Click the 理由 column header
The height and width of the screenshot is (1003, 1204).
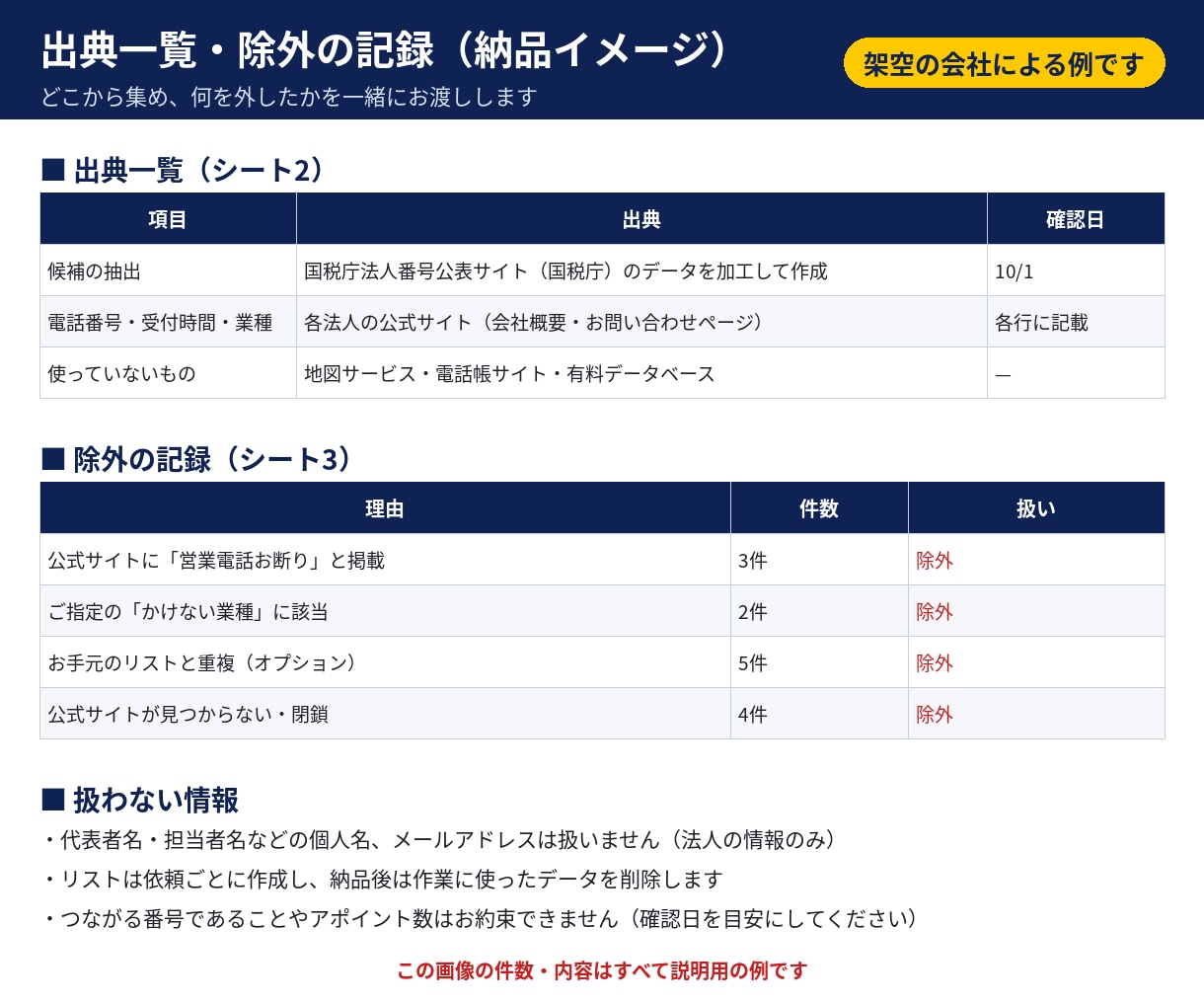[x=385, y=508]
